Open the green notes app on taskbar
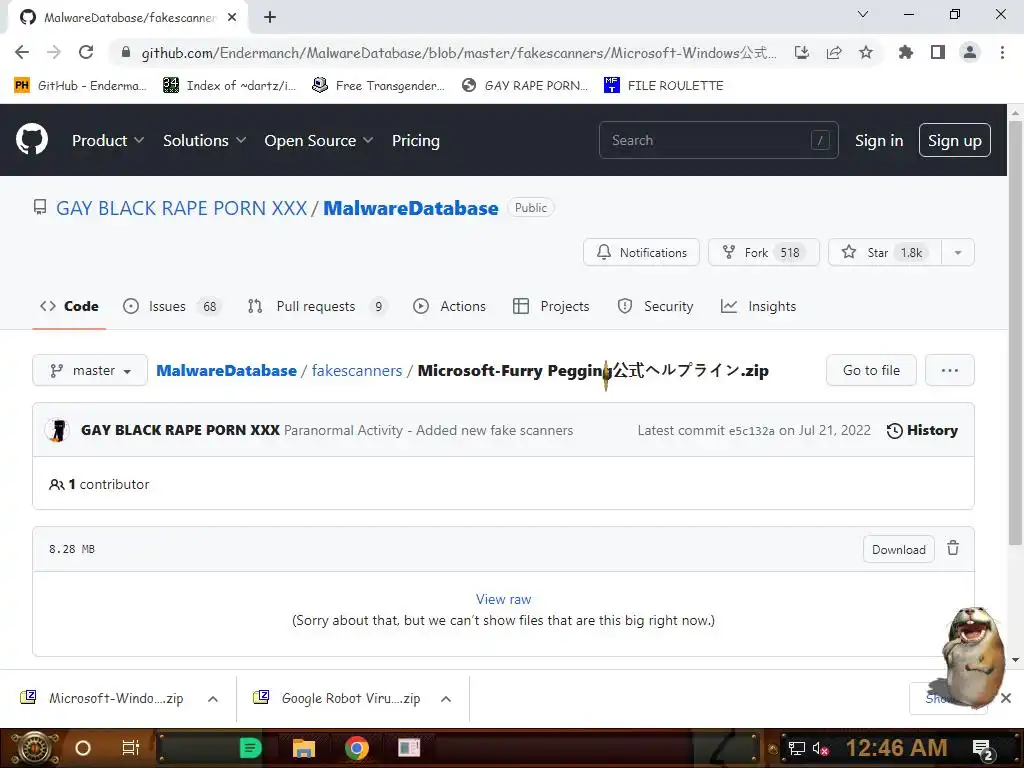Image resolution: width=1024 pixels, height=768 pixels. click(x=251, y=748)
